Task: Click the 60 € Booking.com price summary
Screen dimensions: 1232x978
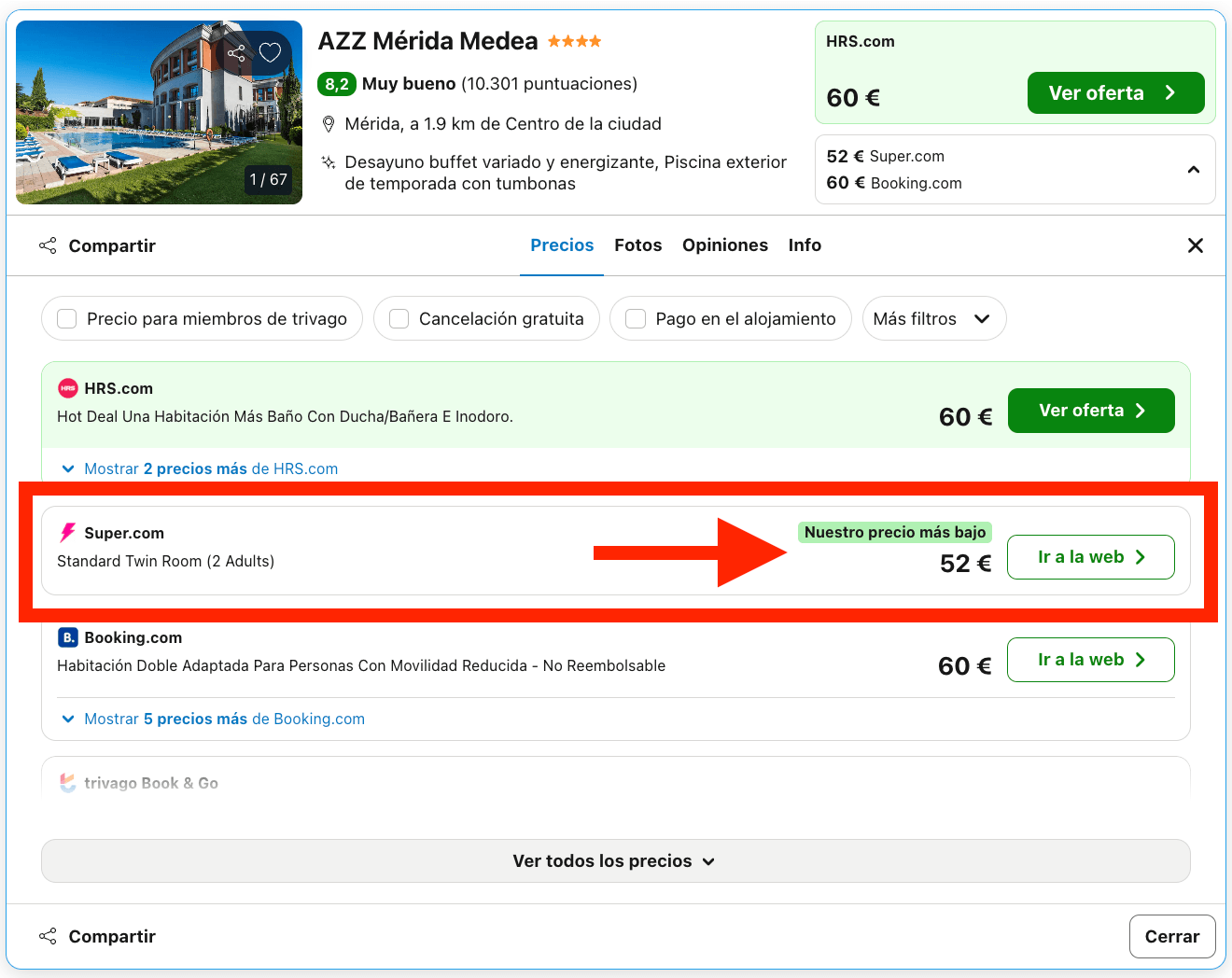Action: [894, 183]
